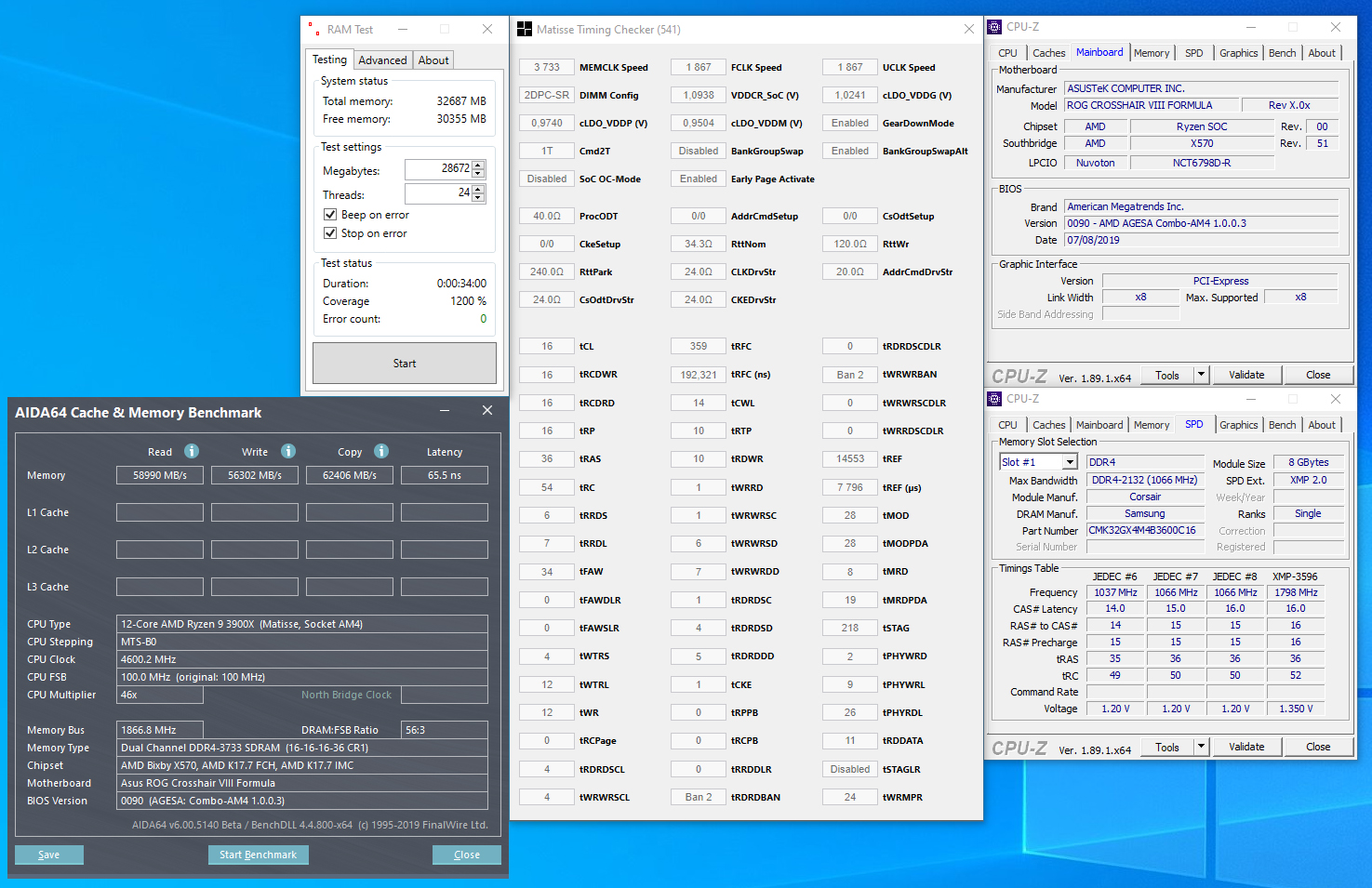The image size is (1372, 888).
Task: Click the Memory Latency value 65.5 ns
Action: coord(445,475)
